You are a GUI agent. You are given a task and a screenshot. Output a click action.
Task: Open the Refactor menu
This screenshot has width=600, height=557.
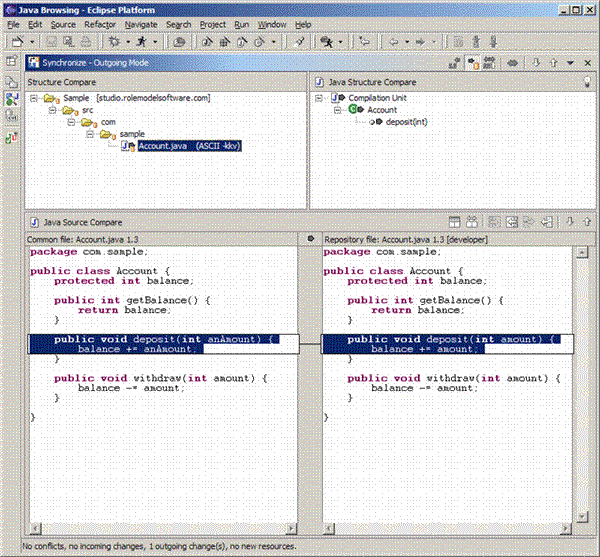tap(100, 24)
